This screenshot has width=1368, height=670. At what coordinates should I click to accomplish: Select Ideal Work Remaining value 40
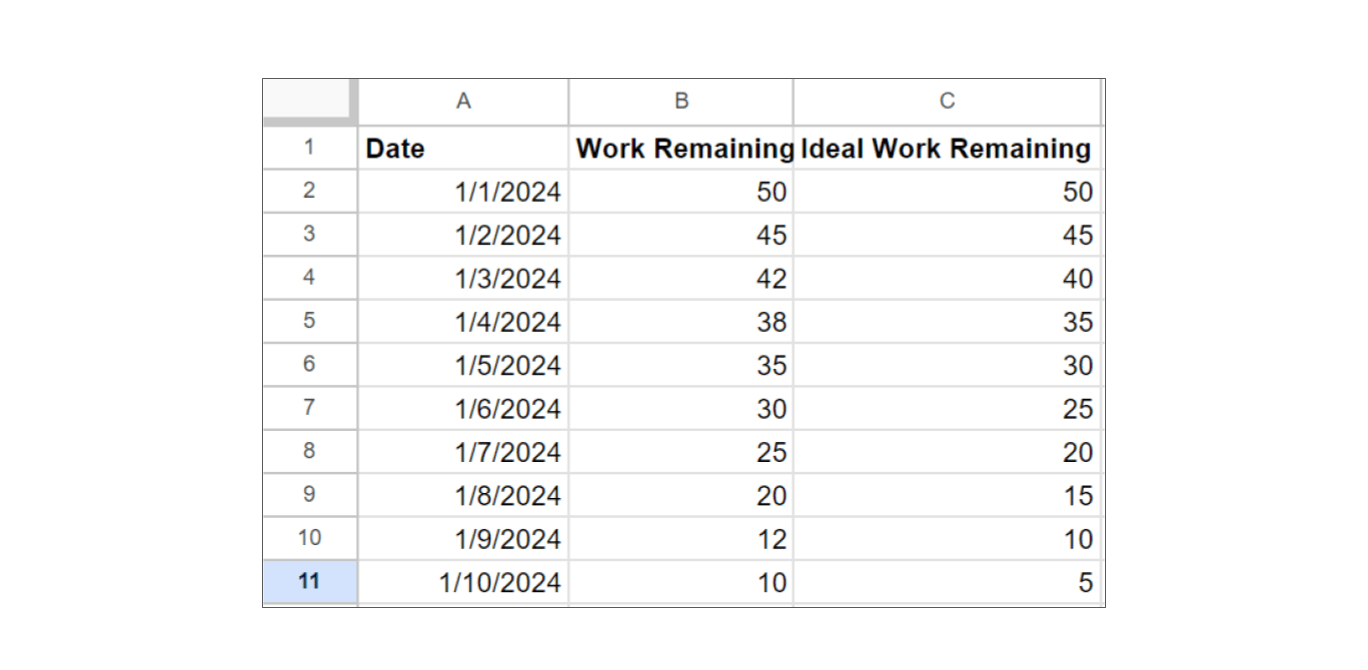(947, 278)
